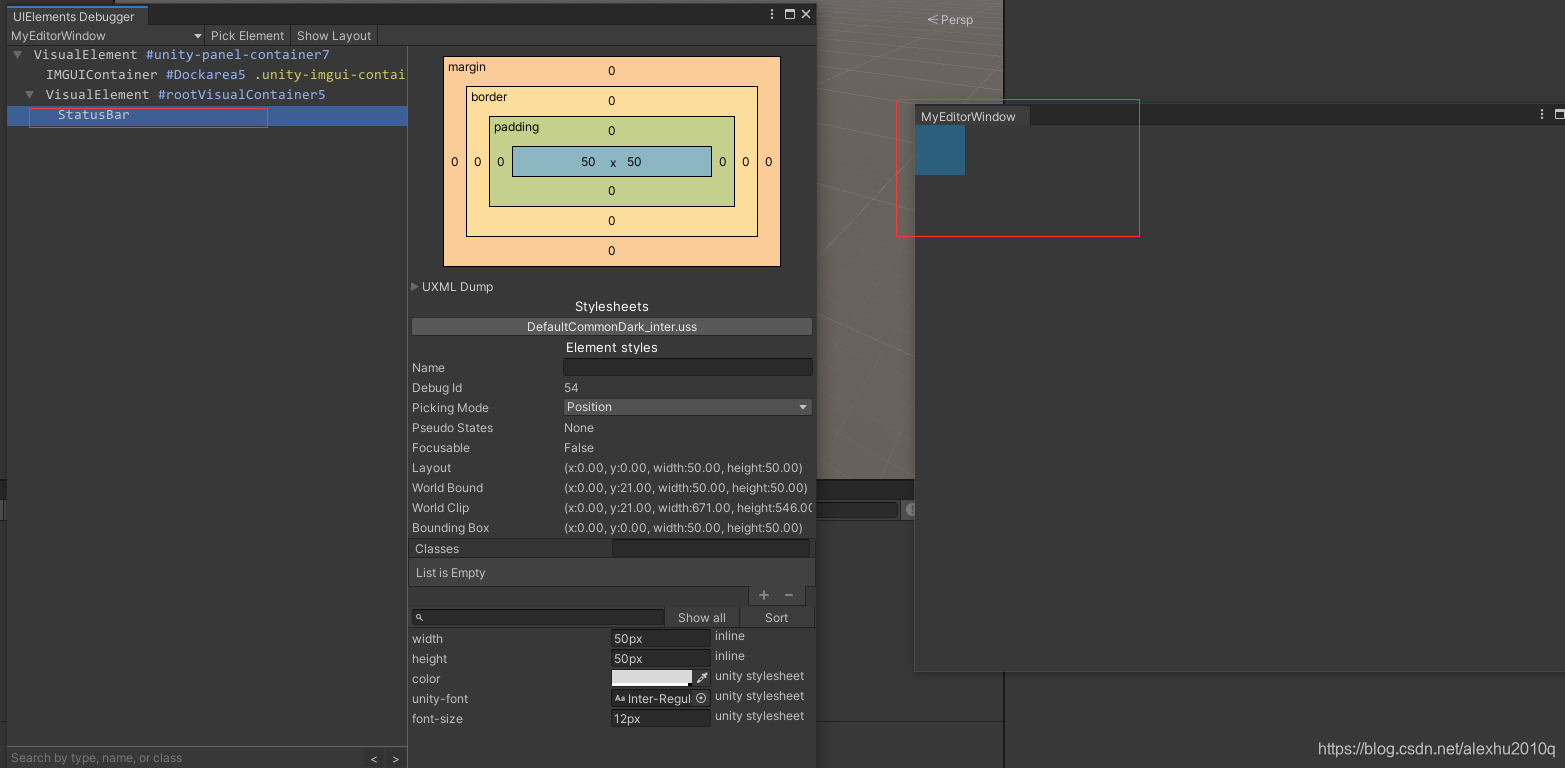Click the blue StatusBar square in MyEditorWindow
This screenshot has width=1565, height=768.
[940, 150]
